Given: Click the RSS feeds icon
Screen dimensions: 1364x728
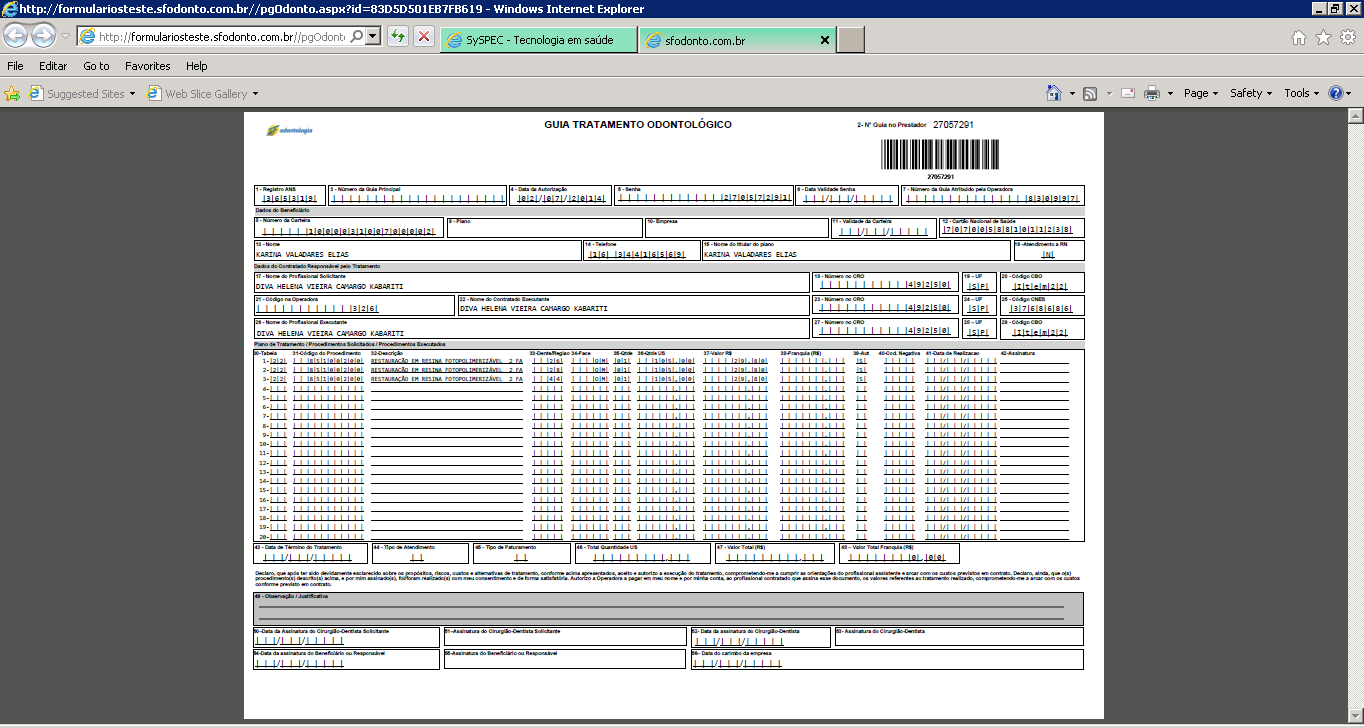Looking at the screenshot, I should coord(1090,93).
